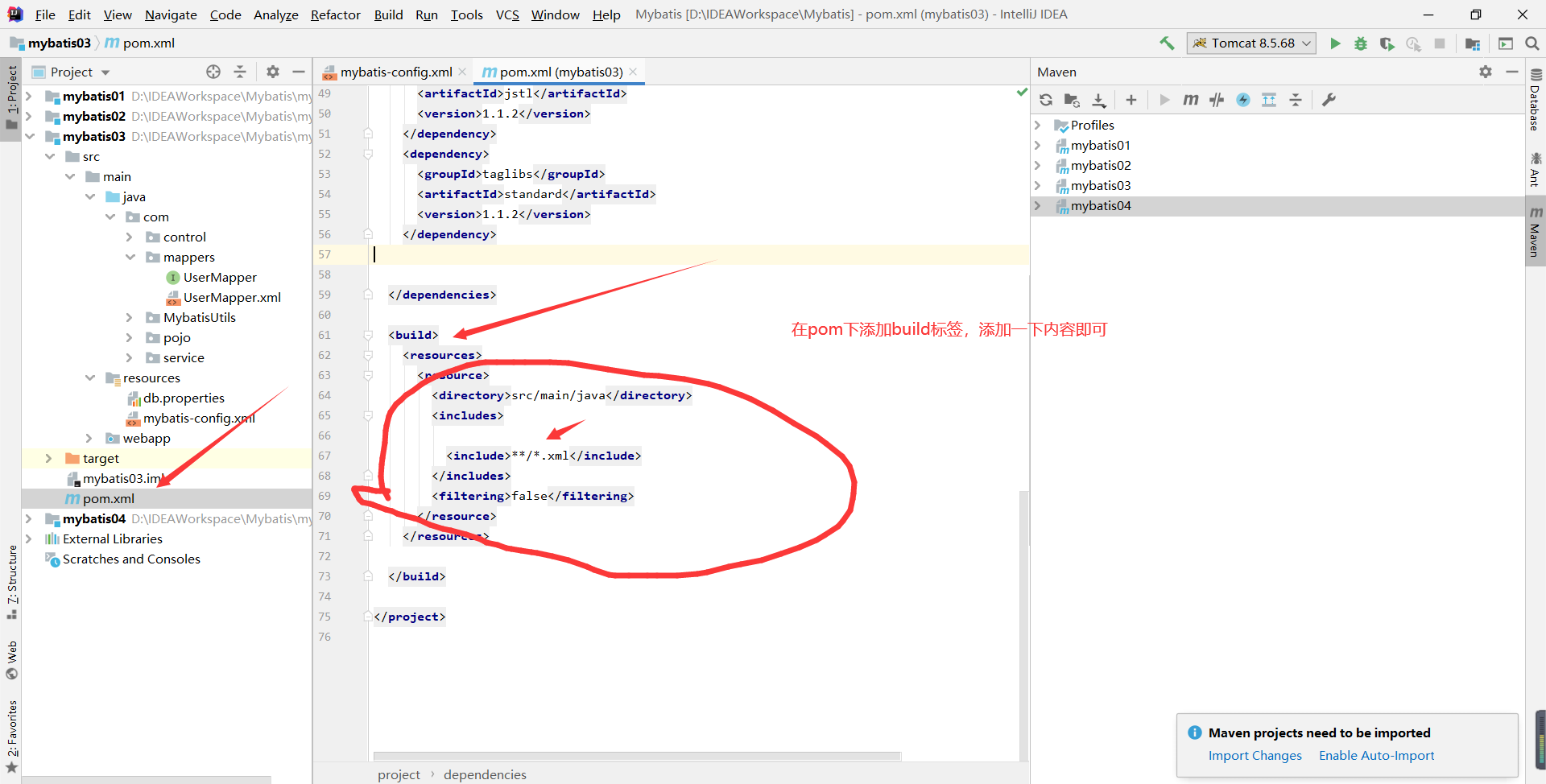Open Search Everywhere with magnifier icon
Image resolution: width=1546 pixels, height=784 pixels.
click(x=1533, y=43)
